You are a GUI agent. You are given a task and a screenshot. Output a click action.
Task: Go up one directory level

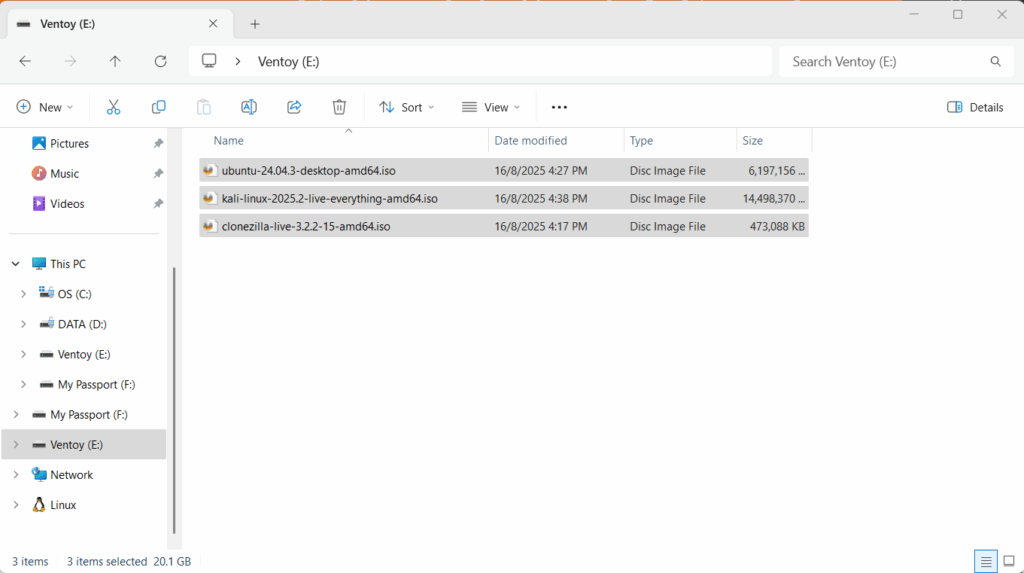pos(115,61)
